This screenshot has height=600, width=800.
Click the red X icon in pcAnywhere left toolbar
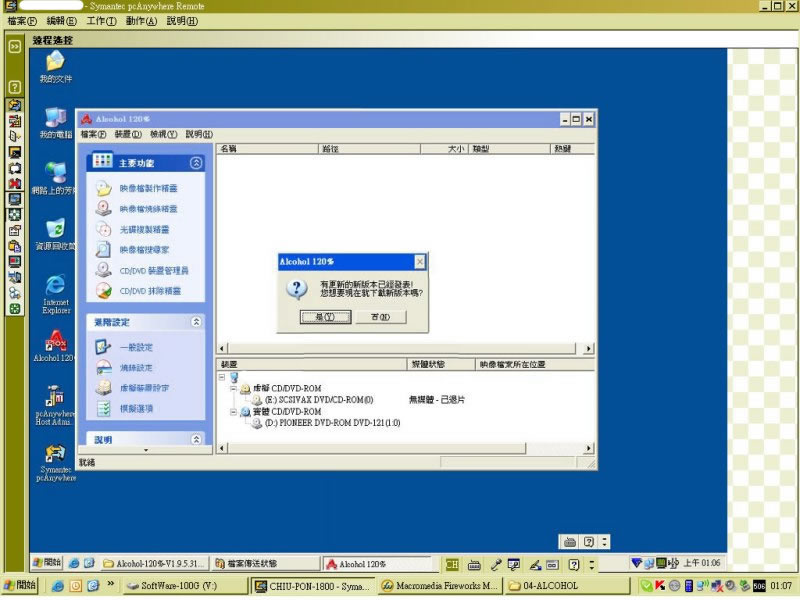point(15,183)
